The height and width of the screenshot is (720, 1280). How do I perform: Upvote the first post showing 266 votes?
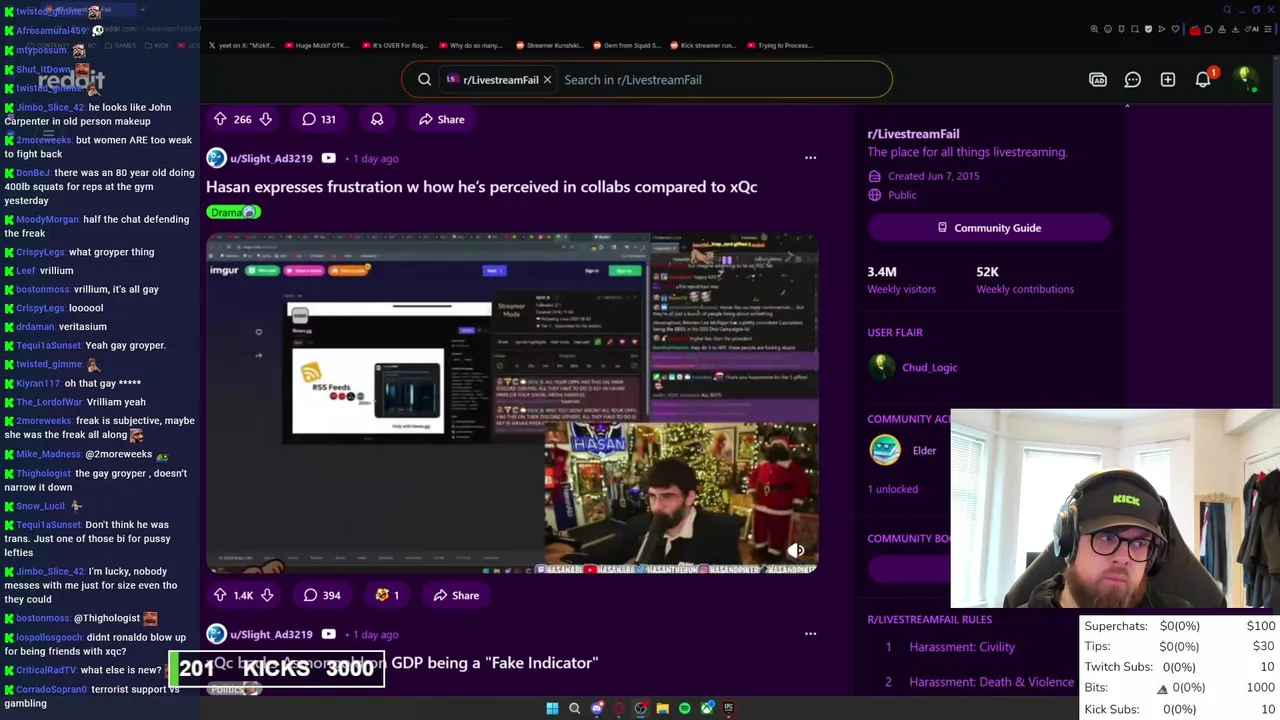click(220, 119)
